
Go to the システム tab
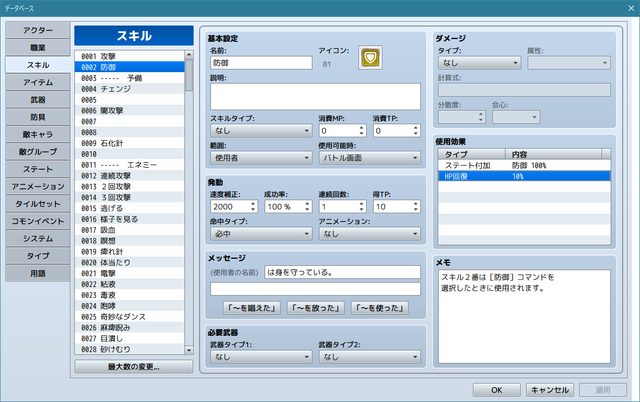click(x=38, y=238)
